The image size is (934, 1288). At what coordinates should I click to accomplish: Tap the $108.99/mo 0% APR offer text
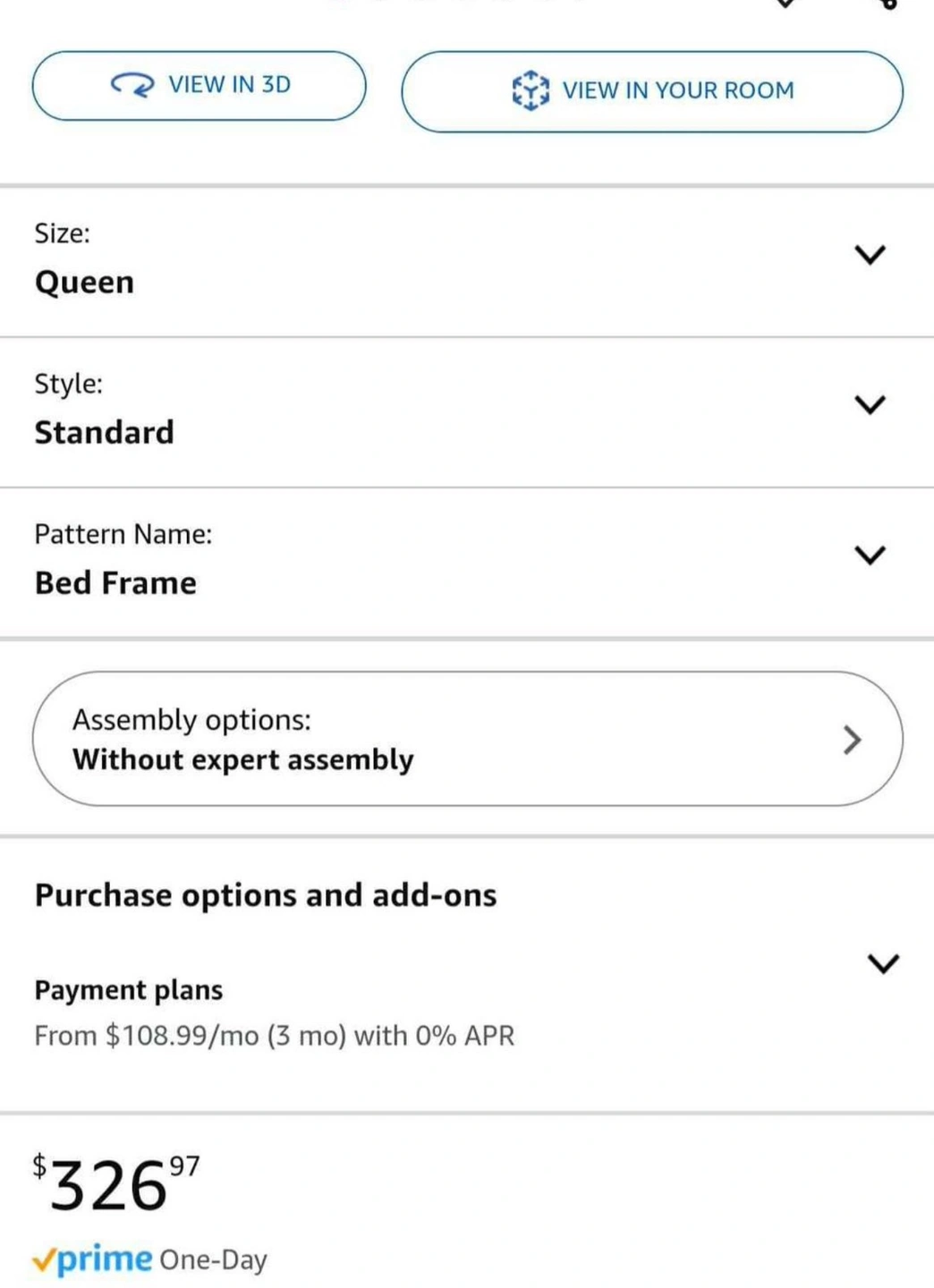coord(275,1036)
